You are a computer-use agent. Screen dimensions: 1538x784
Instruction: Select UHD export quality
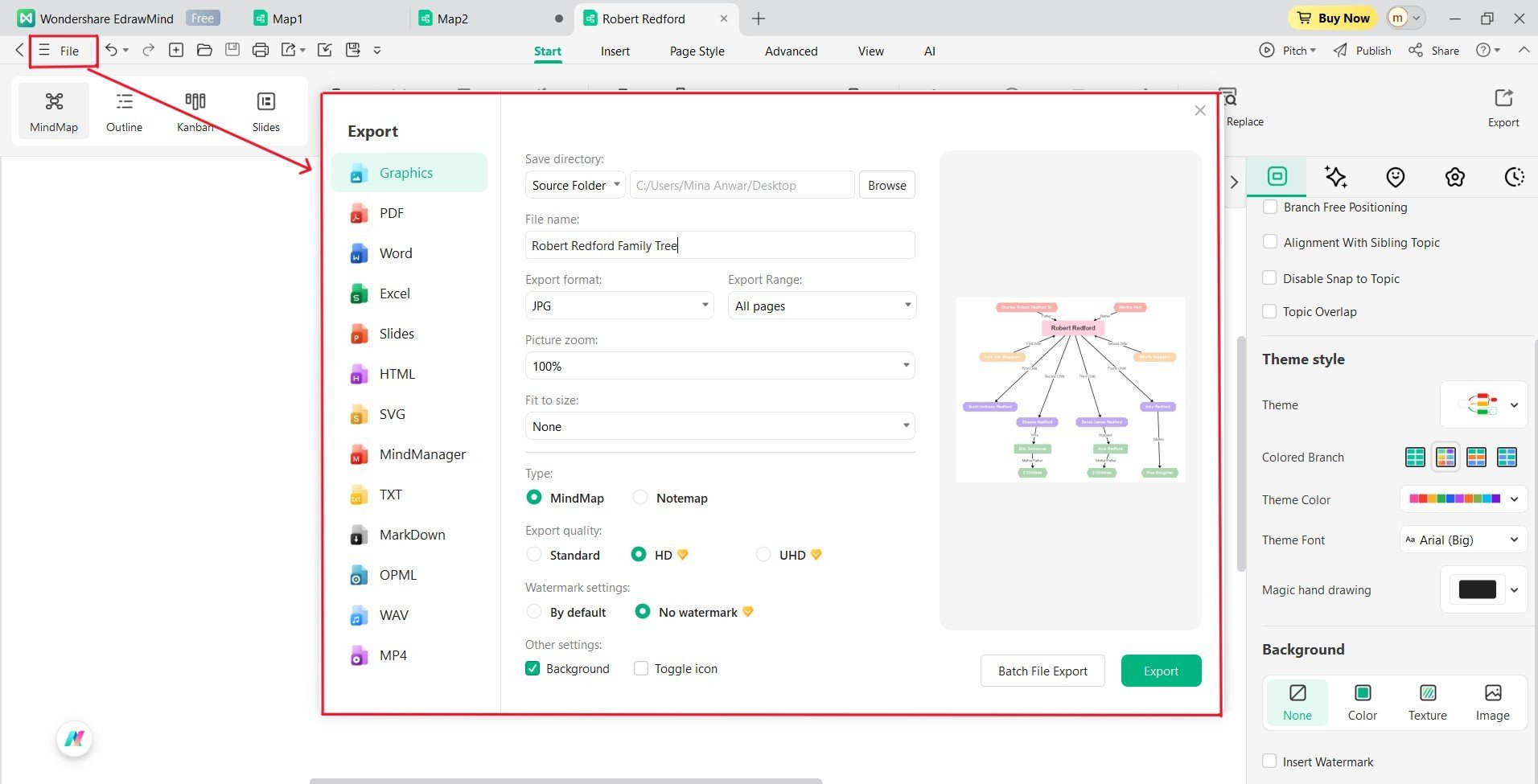coord(763,555)
